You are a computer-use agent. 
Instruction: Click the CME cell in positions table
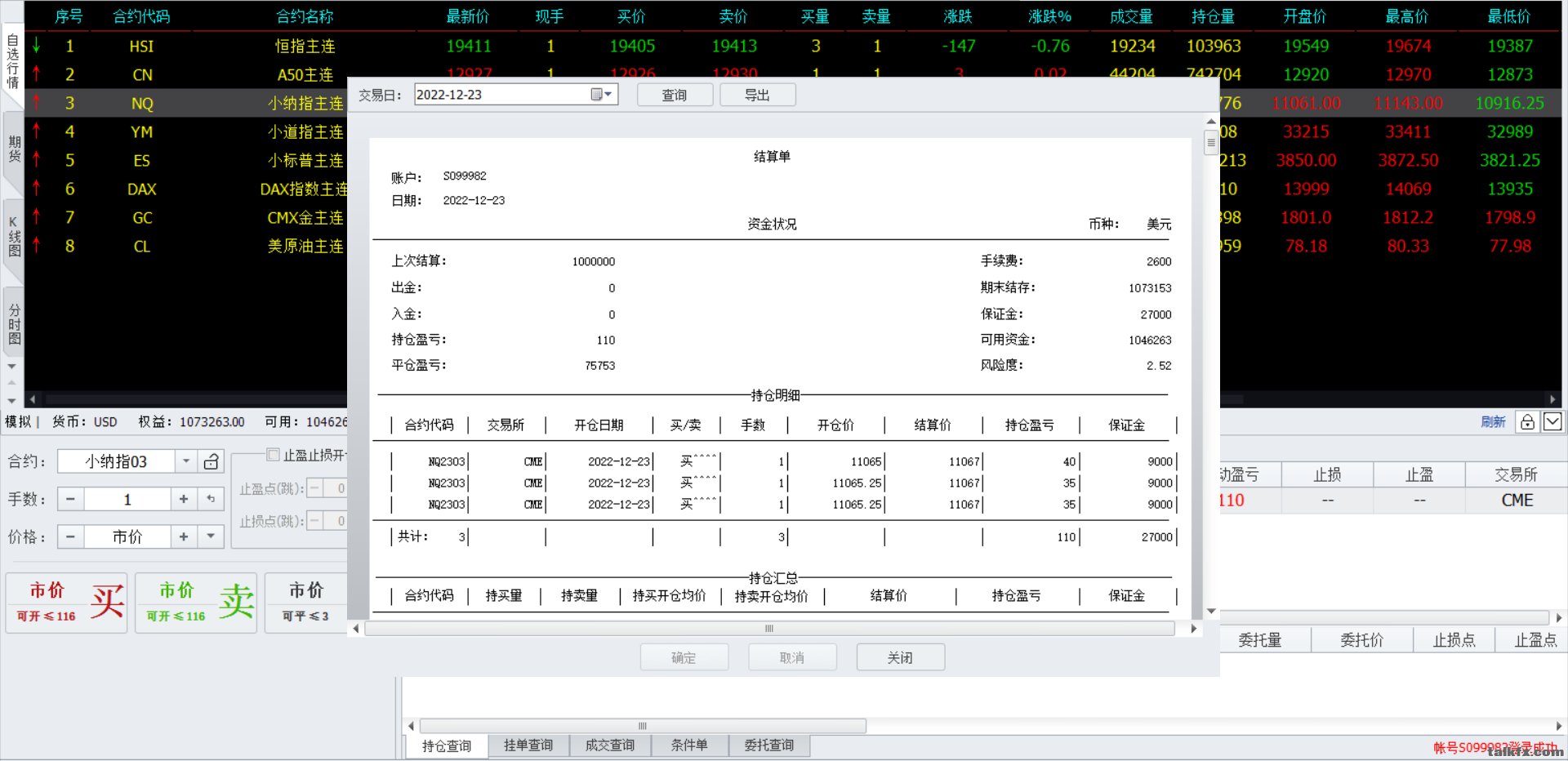[x=1517, y=501]
